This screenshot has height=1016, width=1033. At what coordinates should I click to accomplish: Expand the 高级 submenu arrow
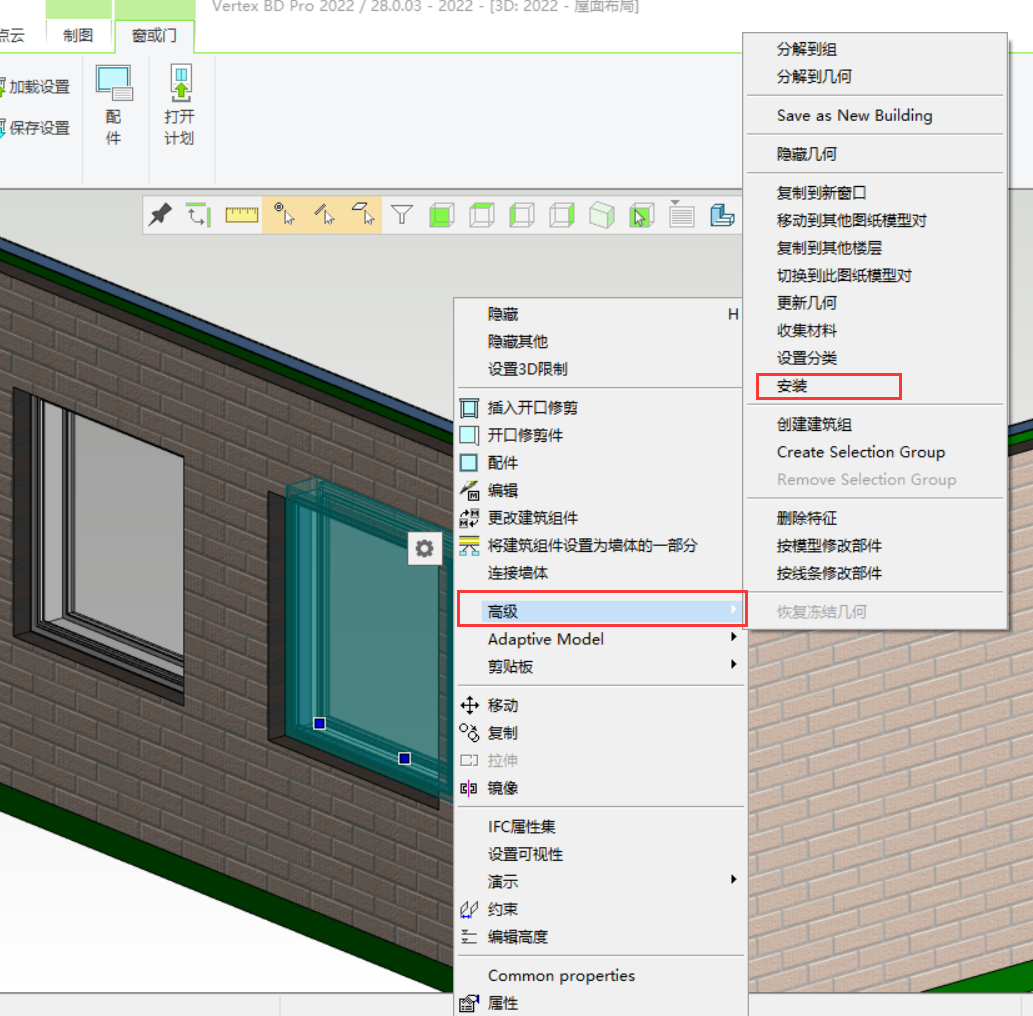tap(733, 610)
